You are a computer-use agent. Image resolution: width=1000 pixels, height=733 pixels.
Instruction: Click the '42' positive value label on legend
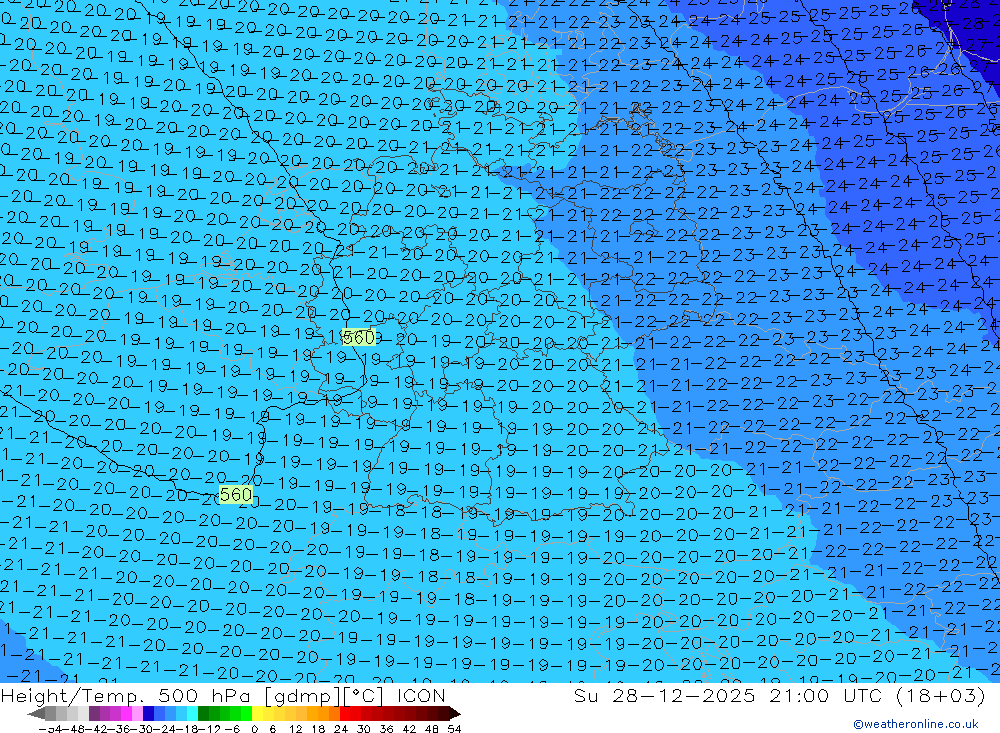point(409,729)
